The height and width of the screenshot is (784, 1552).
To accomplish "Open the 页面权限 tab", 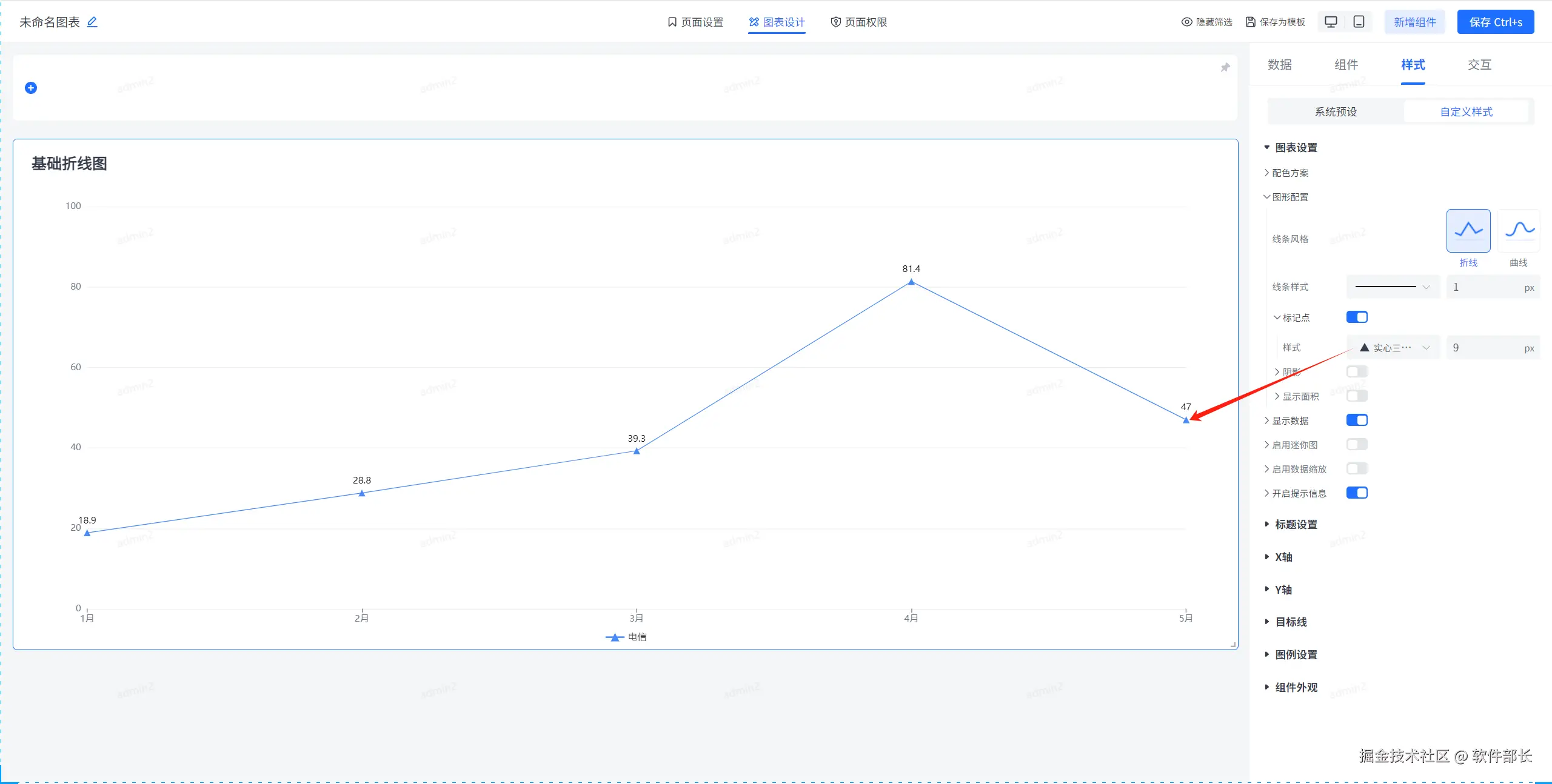I will coord(859,22).
